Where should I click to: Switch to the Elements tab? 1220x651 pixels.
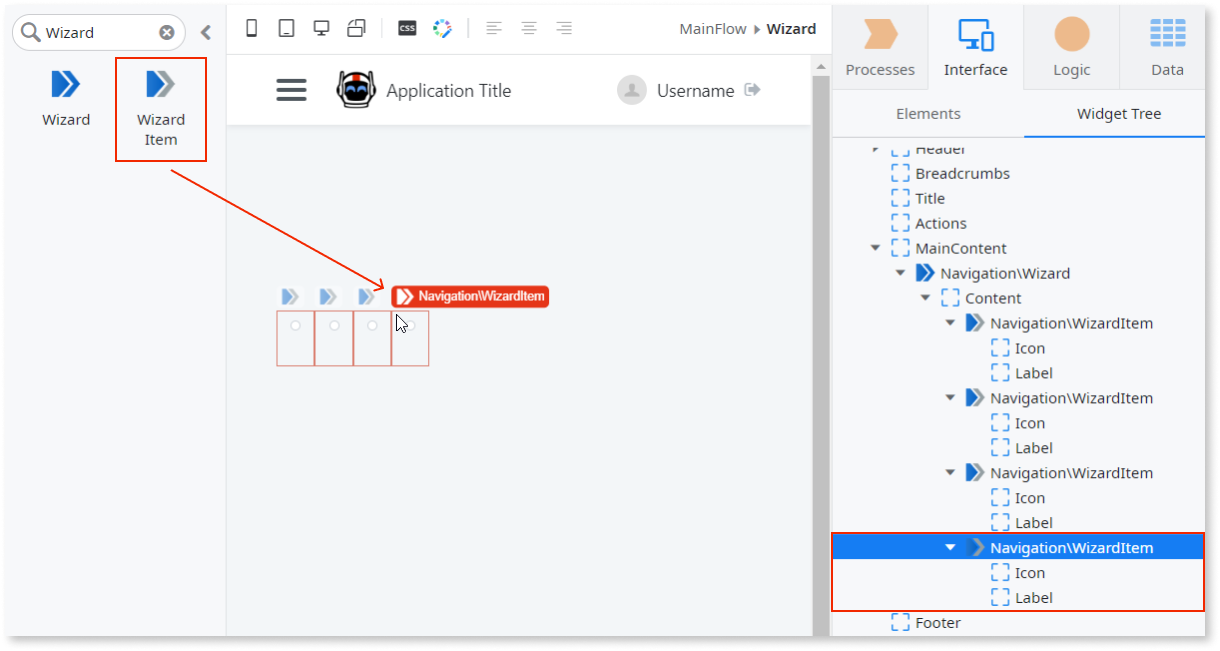click(x=928, y=113)
